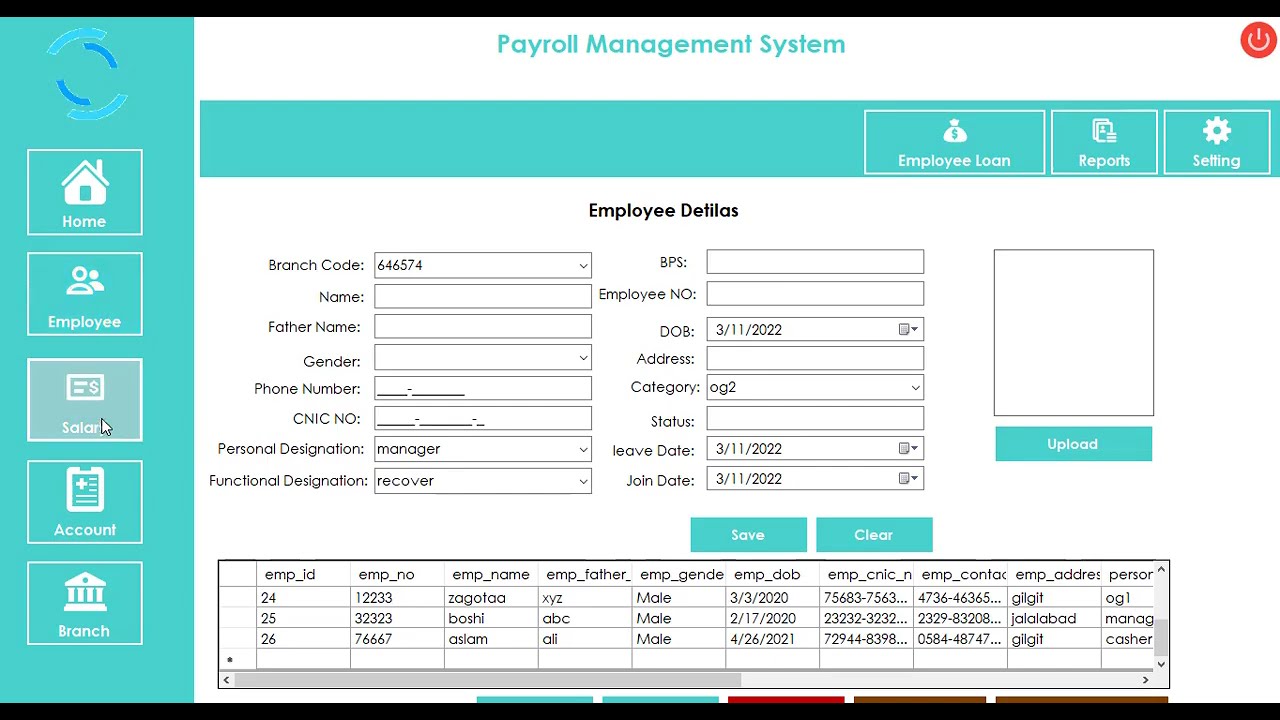Open the Setting page

(x=1216, y=142)
